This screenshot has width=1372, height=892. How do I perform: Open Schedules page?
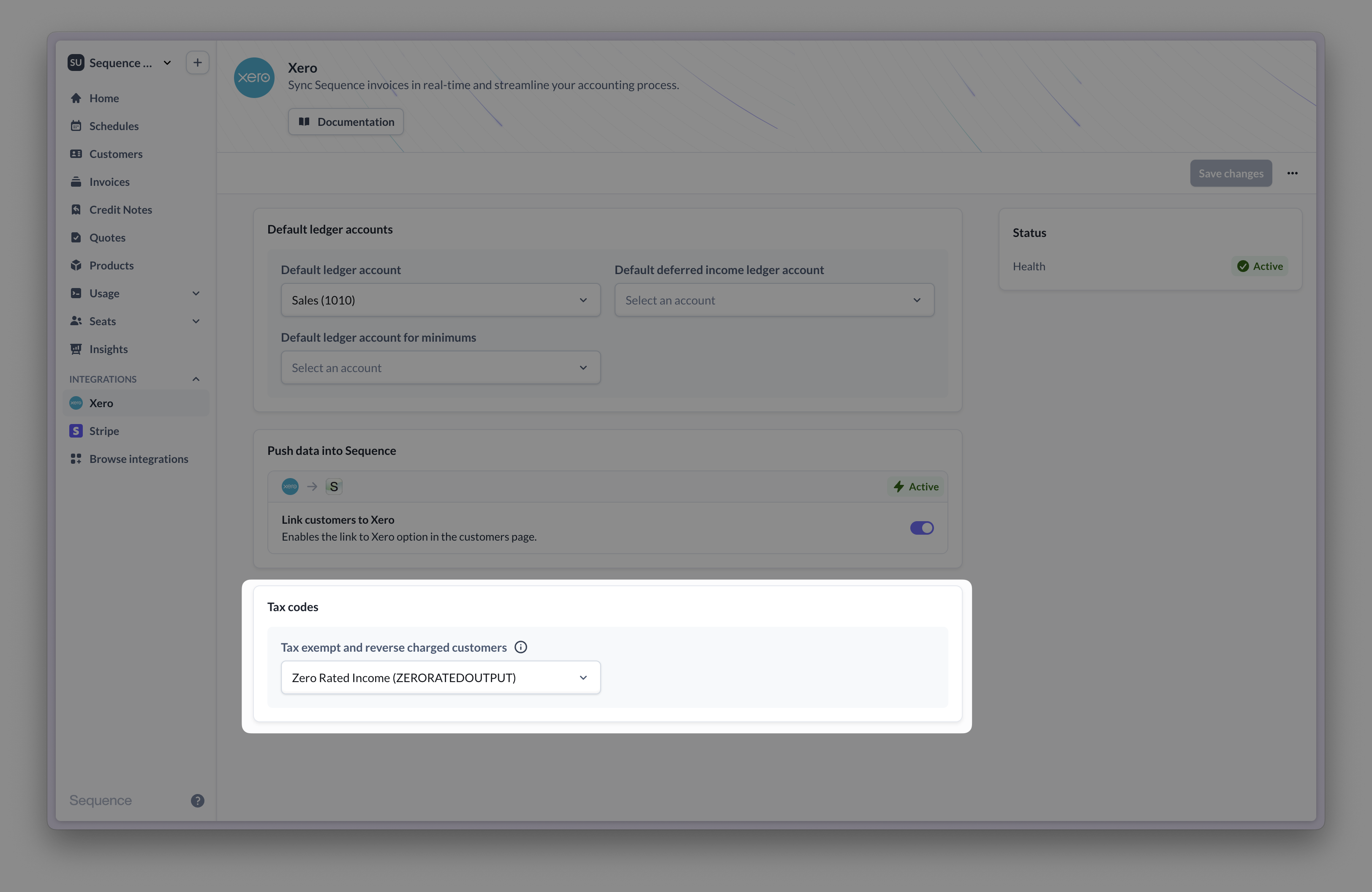pyautogui.click(x=136, y=125)
